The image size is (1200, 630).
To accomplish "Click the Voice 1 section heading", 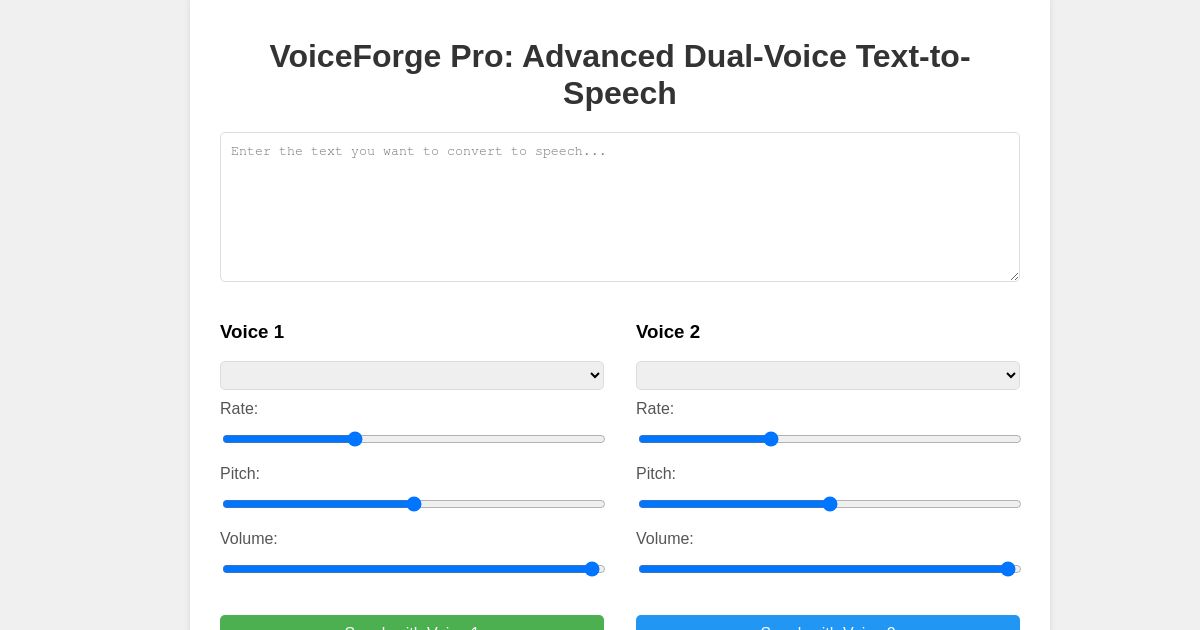I will click(252, 332).
